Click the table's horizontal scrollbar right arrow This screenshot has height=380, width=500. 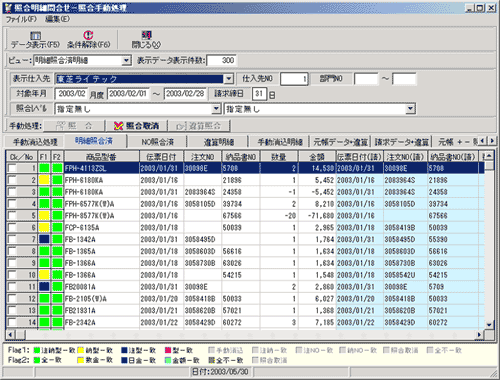[x=480, y=334]
